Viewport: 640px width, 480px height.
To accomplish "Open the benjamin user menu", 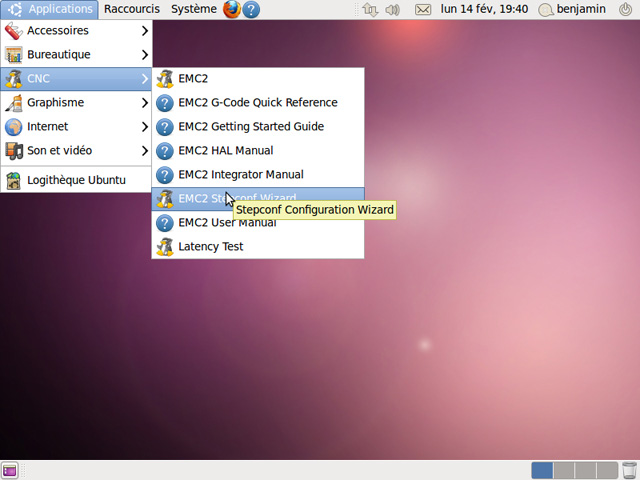I will pos(581,9).
